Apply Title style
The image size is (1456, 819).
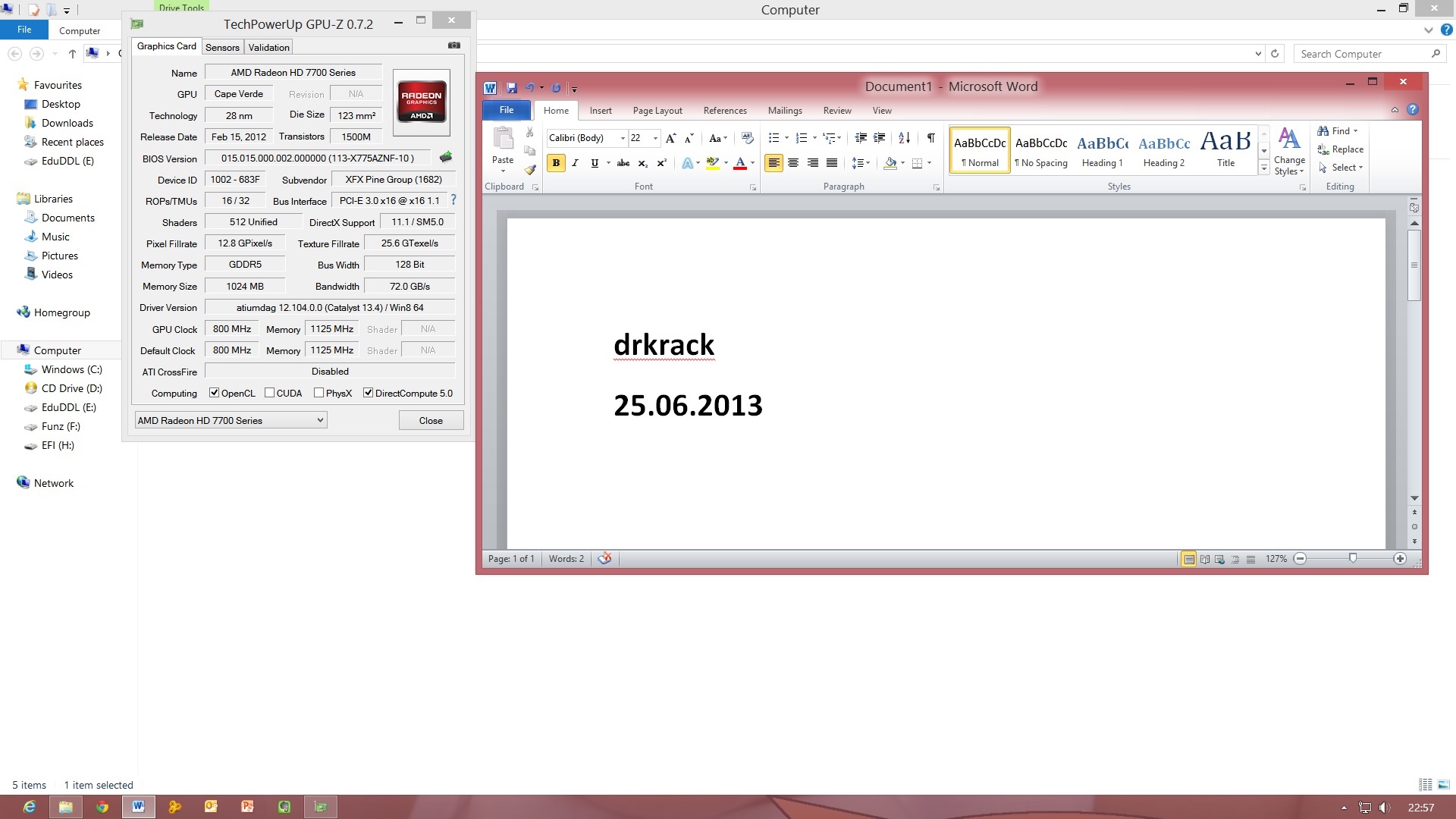pos(1225,151)
